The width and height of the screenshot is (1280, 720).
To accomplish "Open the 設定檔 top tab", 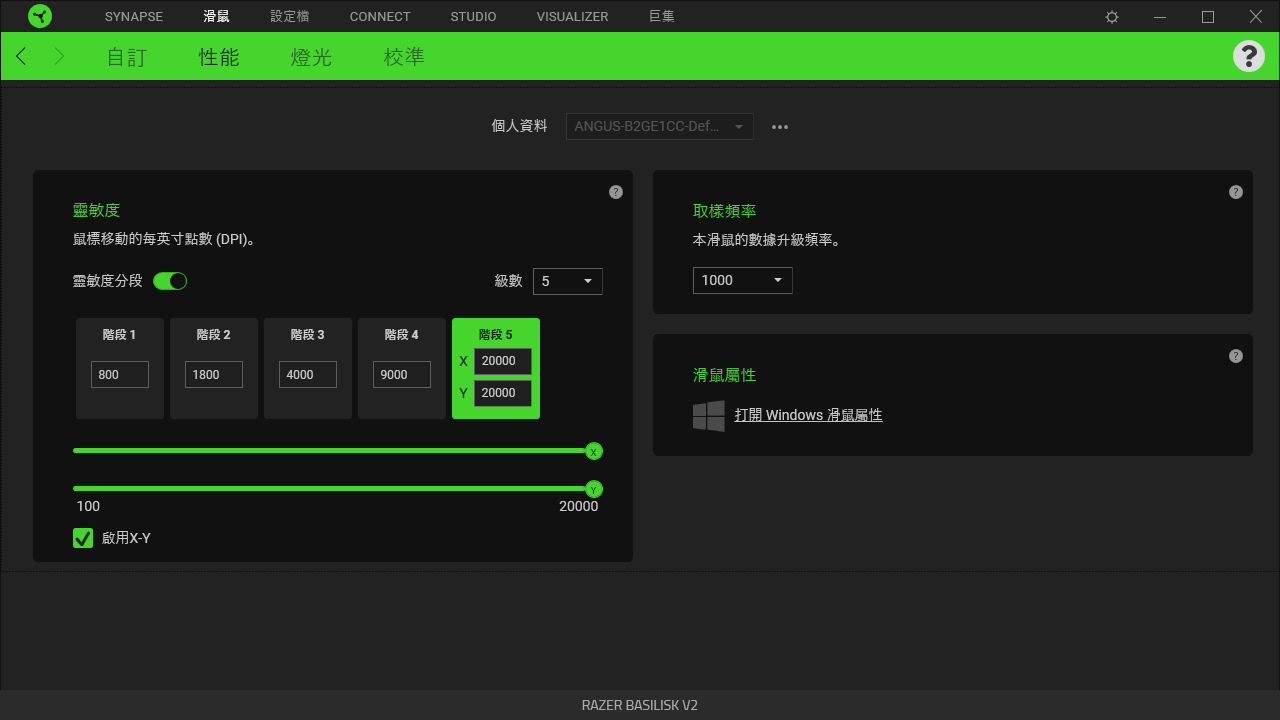I will (x=290, y=17).
